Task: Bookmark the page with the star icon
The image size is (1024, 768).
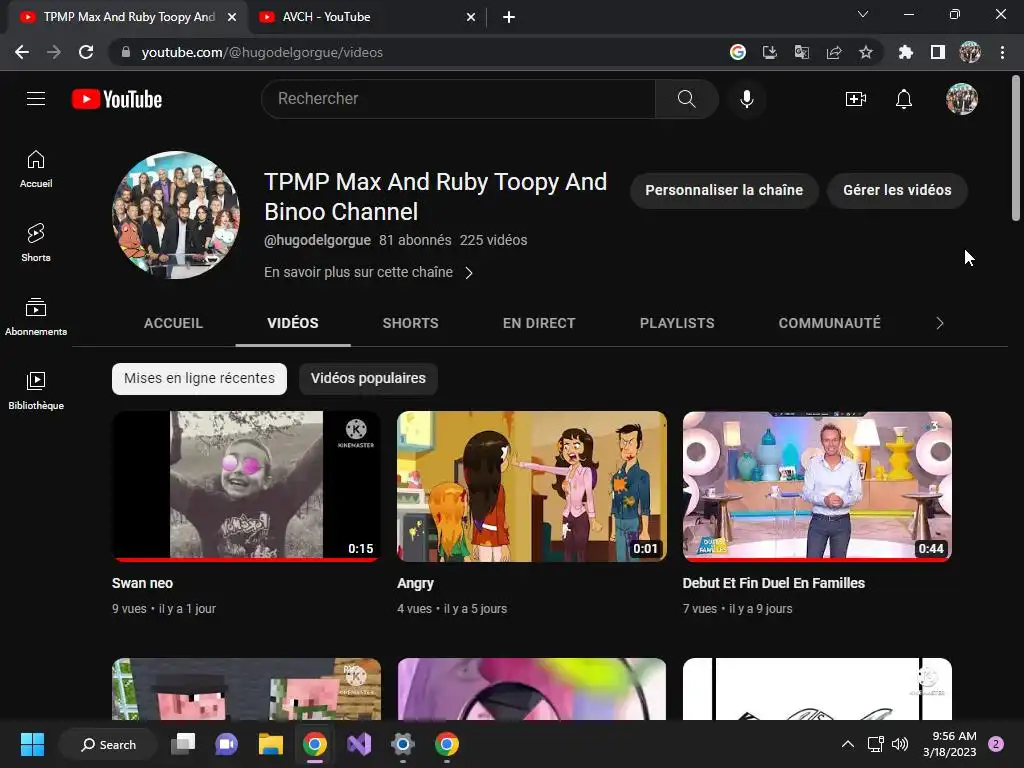Action: click(x=866, y=52)
